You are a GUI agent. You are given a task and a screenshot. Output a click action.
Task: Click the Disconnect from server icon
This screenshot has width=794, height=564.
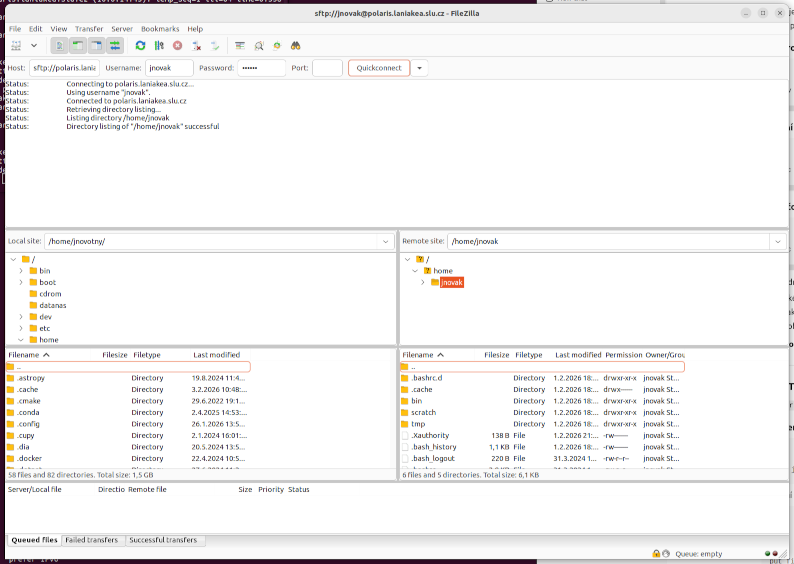(x=197, y=46)
